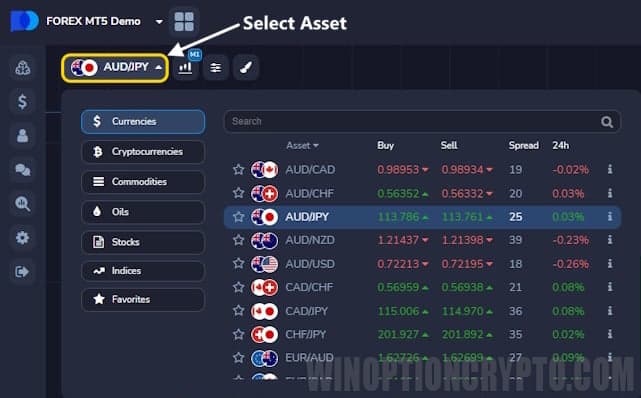641x398 pixels.
Task: Click the CAD/CHF flag pair icon
Action: [264, 287]
